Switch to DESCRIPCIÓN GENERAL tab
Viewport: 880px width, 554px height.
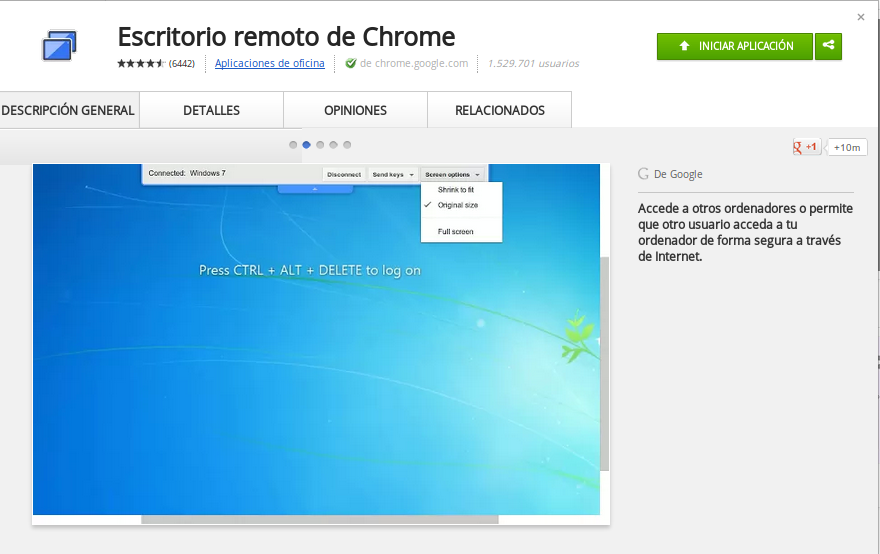click(68, 110)
